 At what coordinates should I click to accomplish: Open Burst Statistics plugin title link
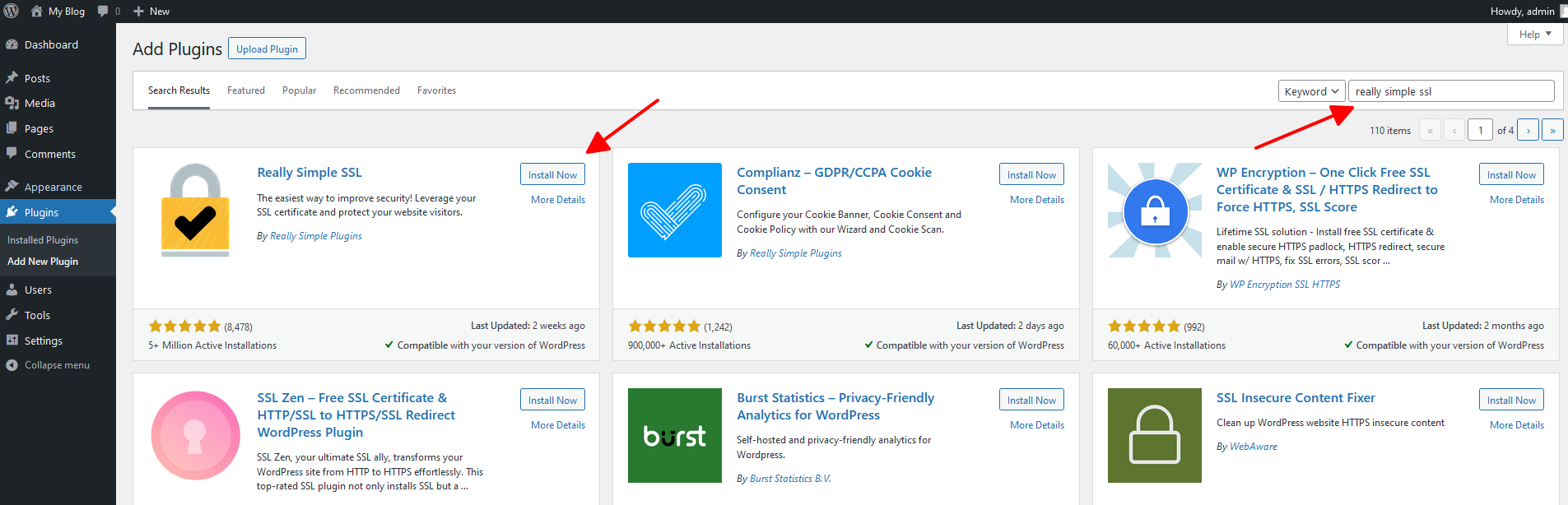[835, 406]
